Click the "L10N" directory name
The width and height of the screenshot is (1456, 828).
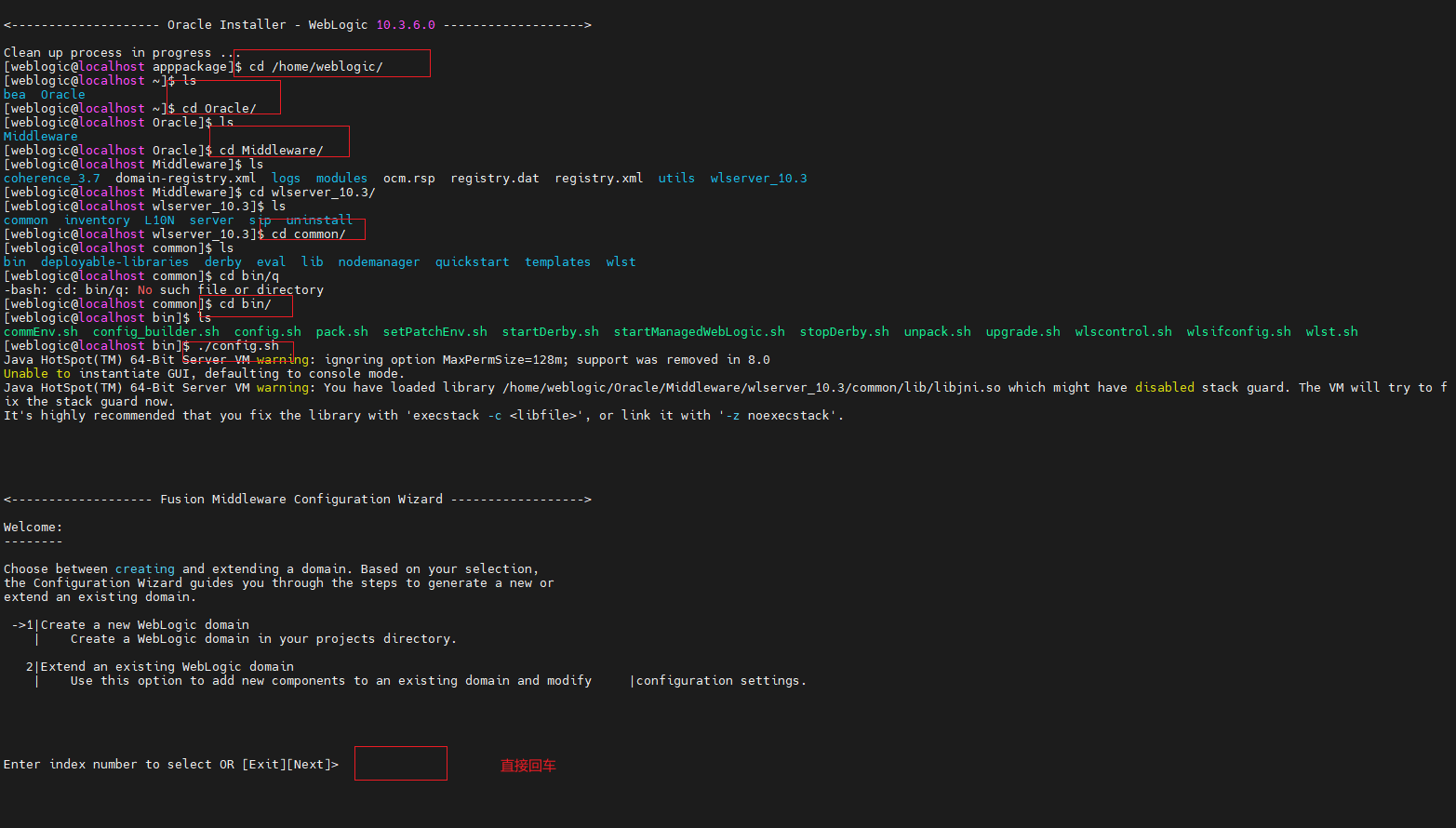[160, 220]
